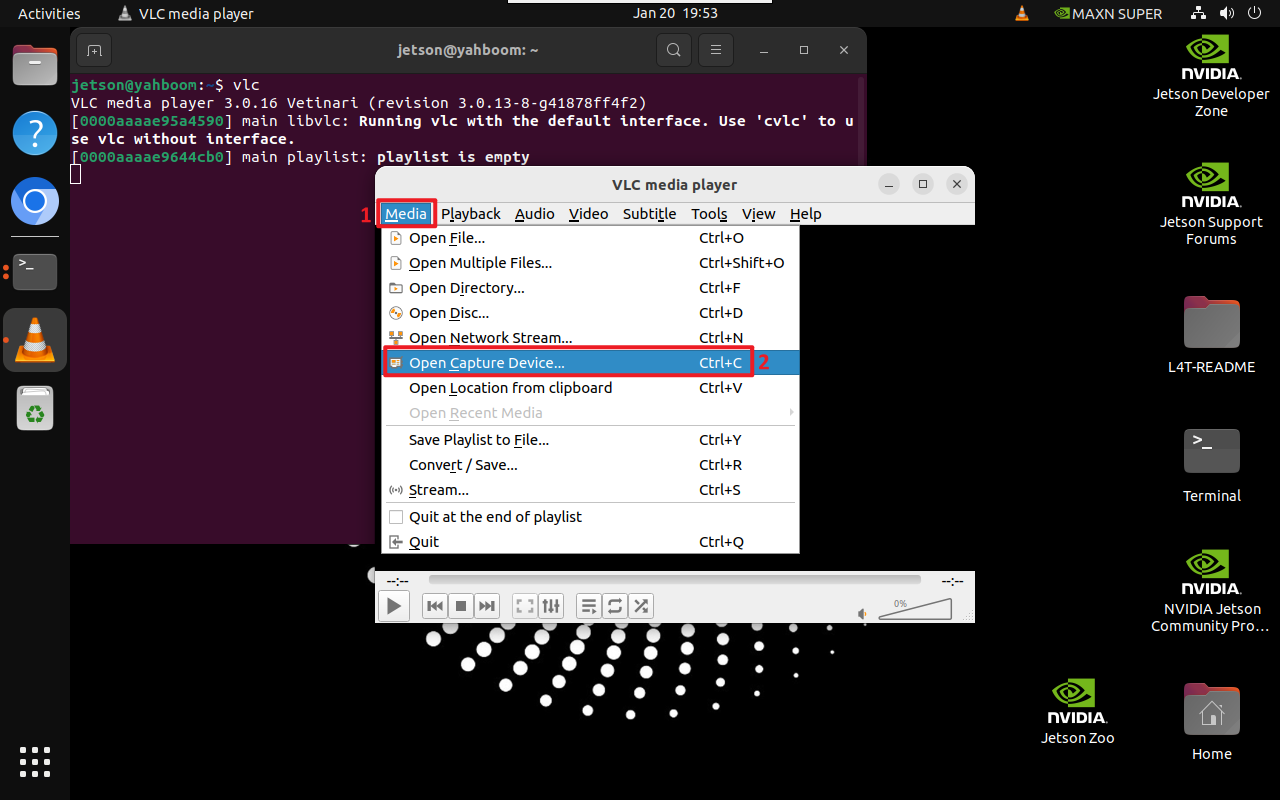Choose Open Disc... entry
1280x800 pixels.
590,313
